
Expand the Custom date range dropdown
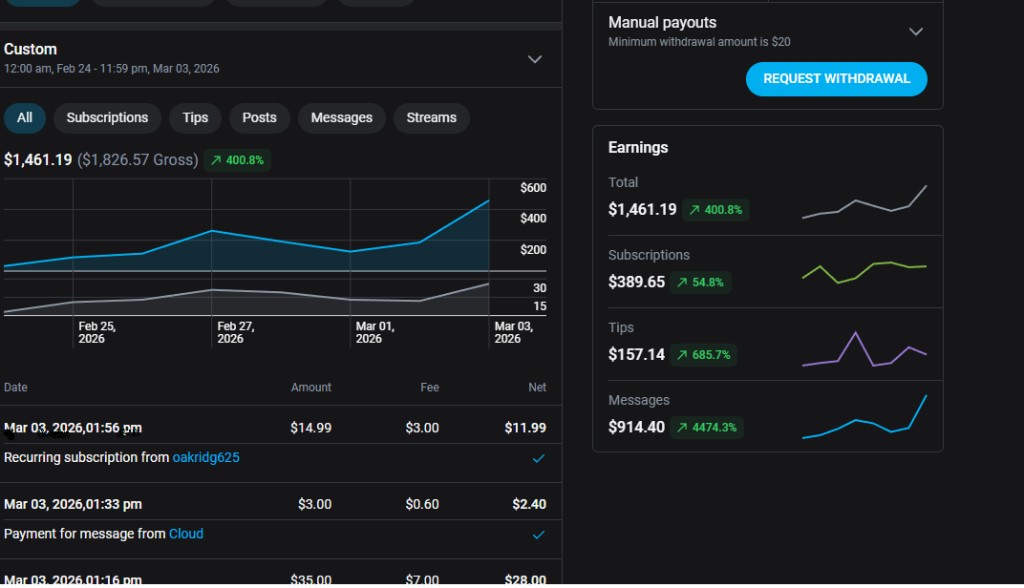[535, 59]
